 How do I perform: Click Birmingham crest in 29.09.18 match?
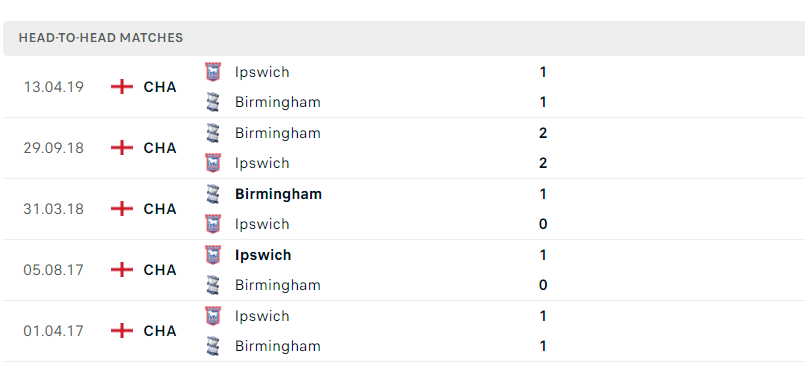[213, 133]
